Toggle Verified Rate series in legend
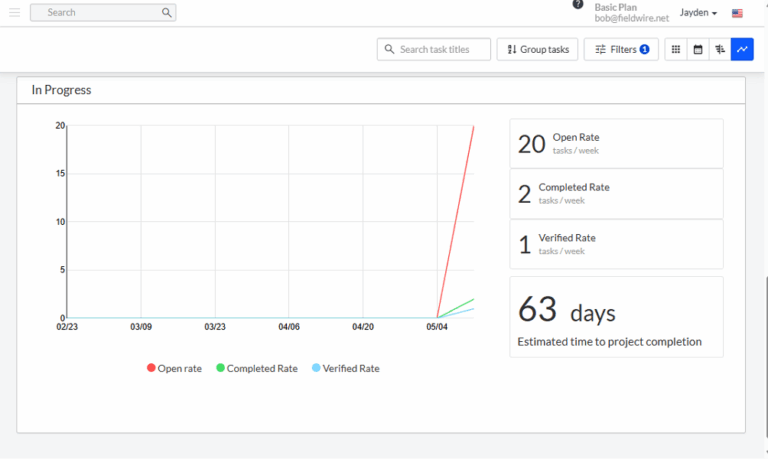768x459 pixels. [347, 368]
